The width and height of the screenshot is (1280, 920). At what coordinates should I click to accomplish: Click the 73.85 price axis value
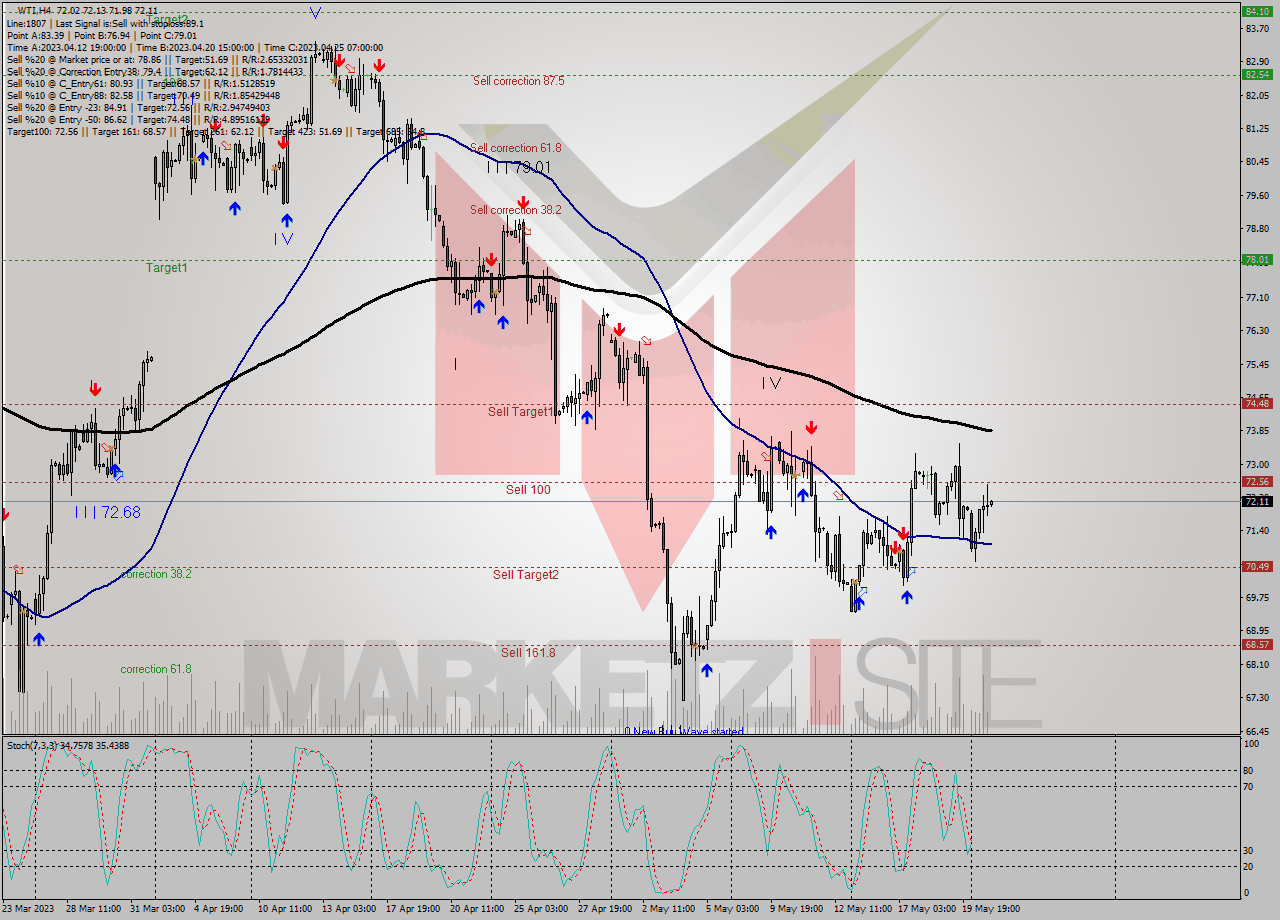(1257, 431)
